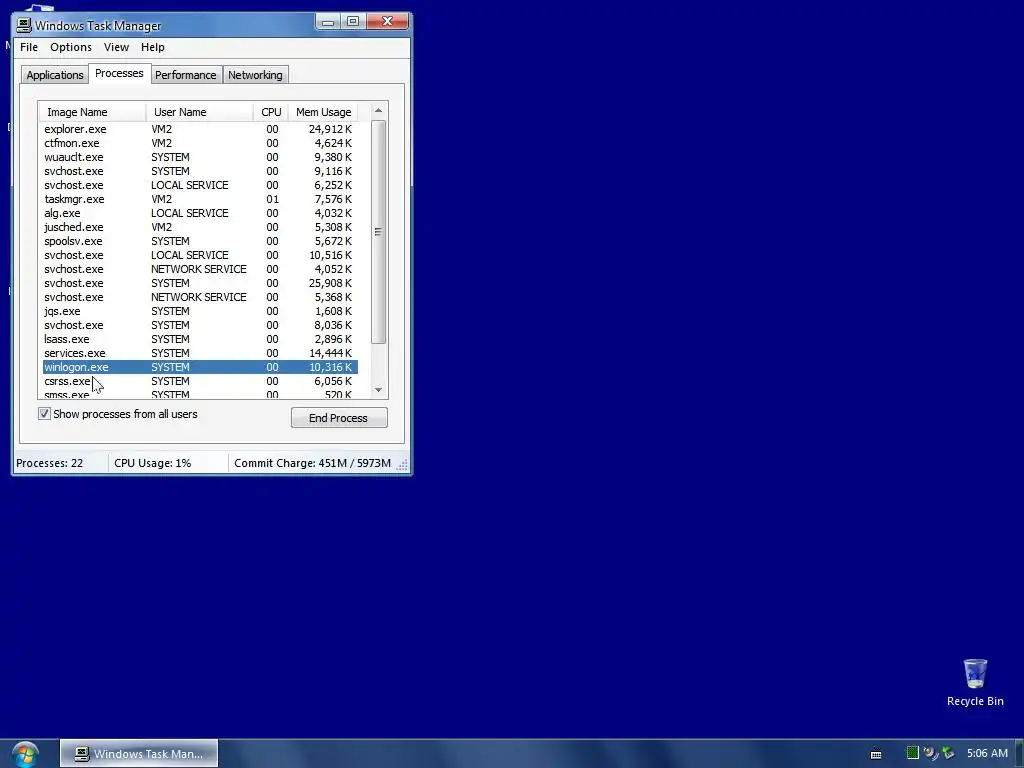1024x768 pixels.
Task: Click the End Process button
Action: click(x=339, y=418)
